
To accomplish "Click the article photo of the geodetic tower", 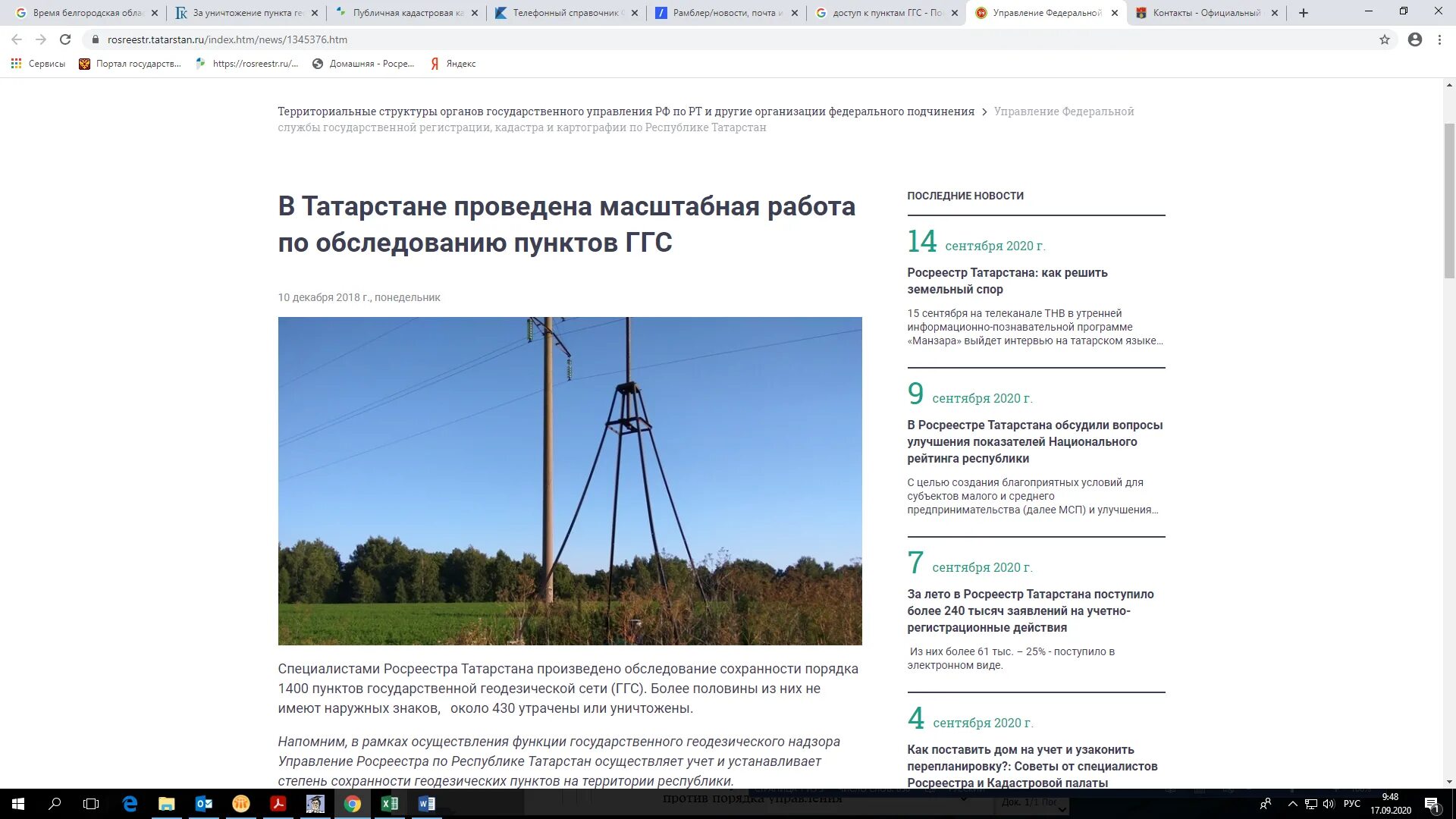I will [x=570, y=481].
